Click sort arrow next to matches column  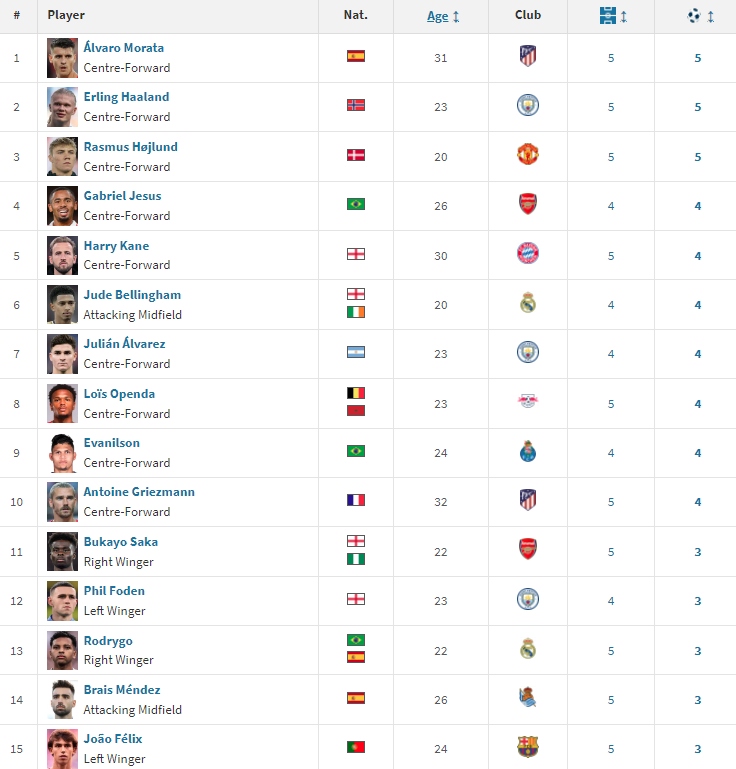pyautogui.click(x=624, y=17)
